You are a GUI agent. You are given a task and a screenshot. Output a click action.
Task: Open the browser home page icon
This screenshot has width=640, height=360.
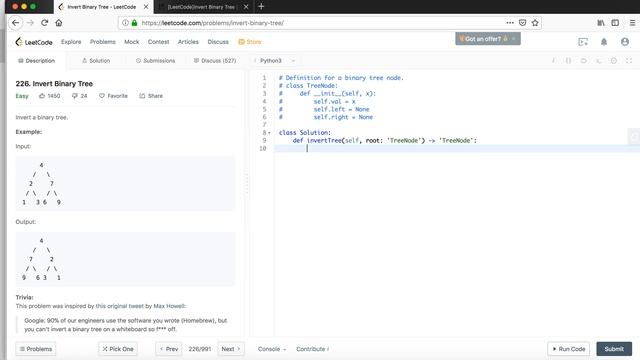pyautogui.click(x=59, y=23)
